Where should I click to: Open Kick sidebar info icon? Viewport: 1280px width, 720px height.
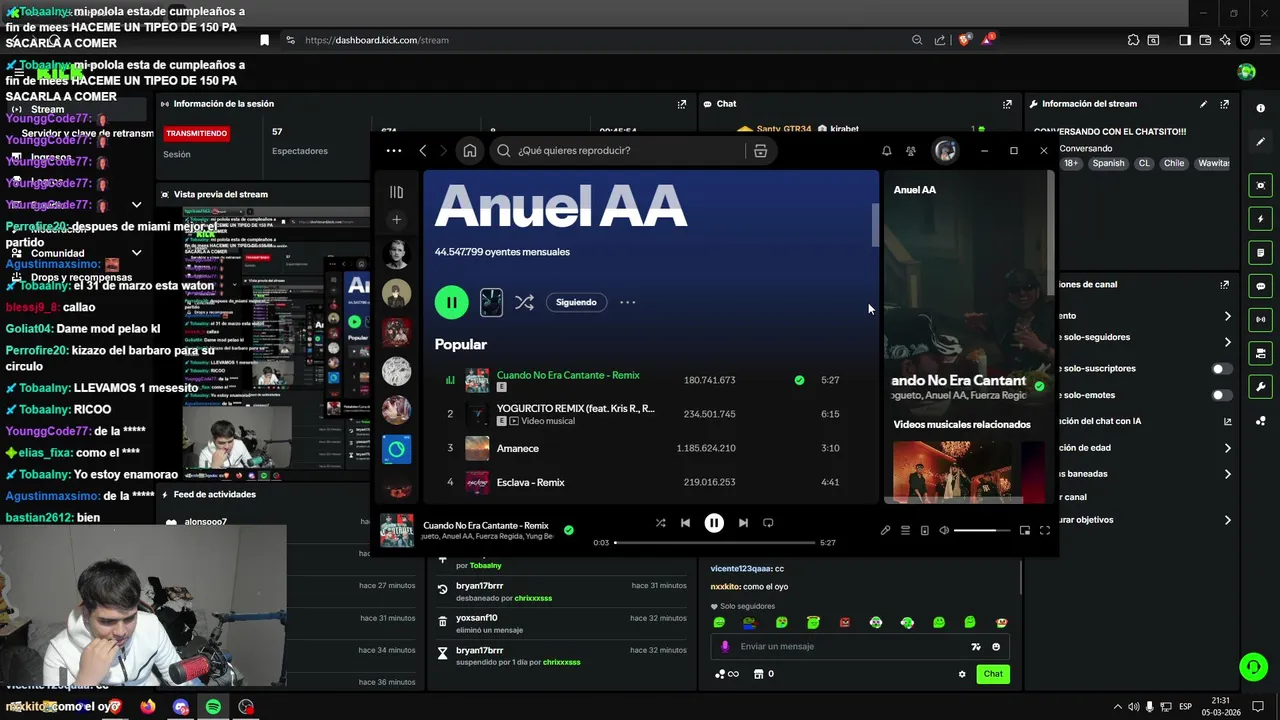coord(1260,108)
